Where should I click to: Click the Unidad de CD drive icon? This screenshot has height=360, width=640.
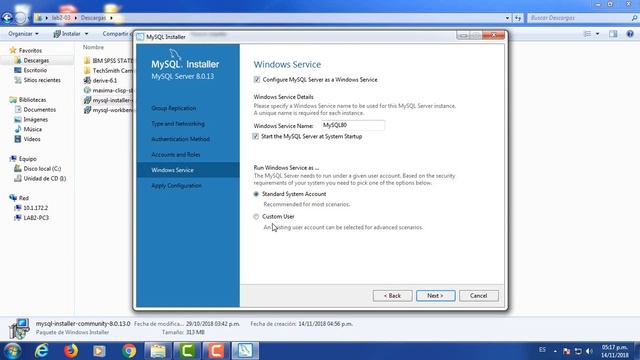tap(18, 178)
